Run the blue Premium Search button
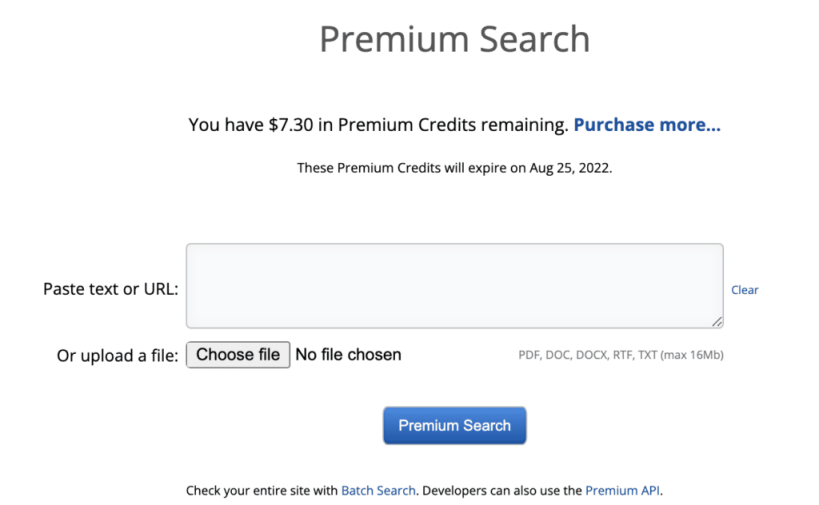Image resolution: width=819 pixels, height=505 pixels. tap(454, 425)
